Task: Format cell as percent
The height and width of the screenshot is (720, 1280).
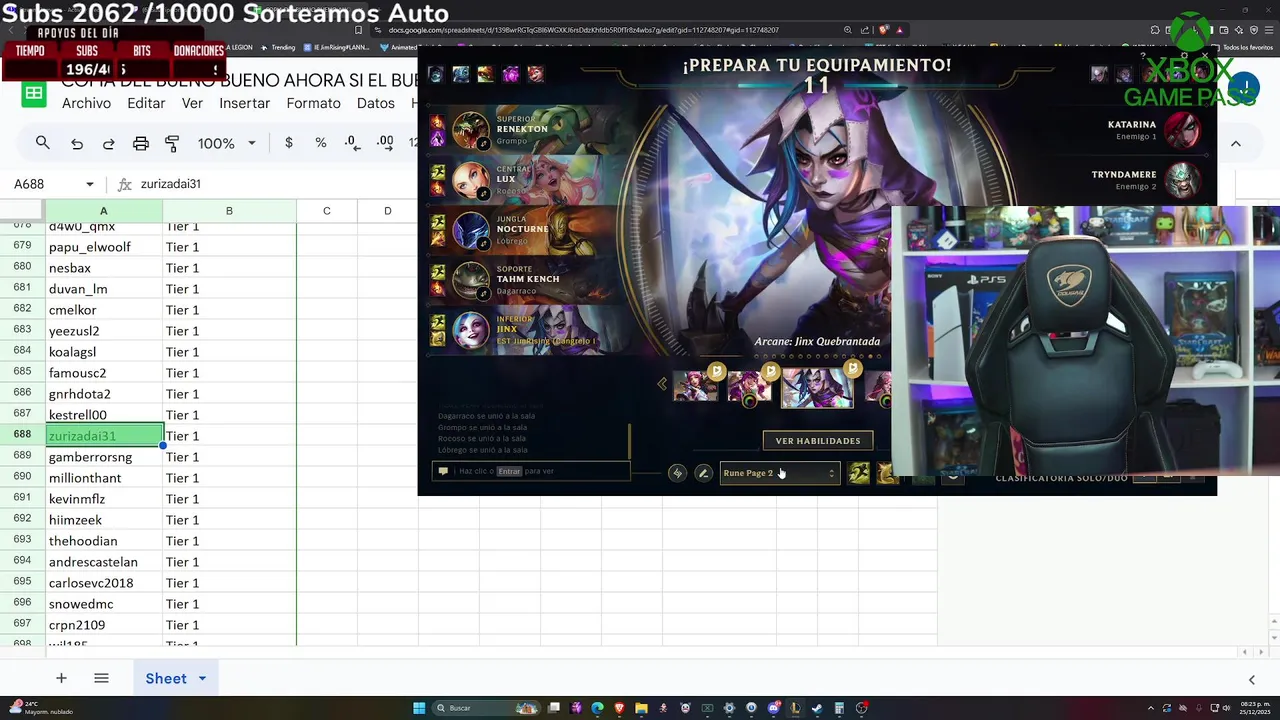Action: [x=321, y=143]
